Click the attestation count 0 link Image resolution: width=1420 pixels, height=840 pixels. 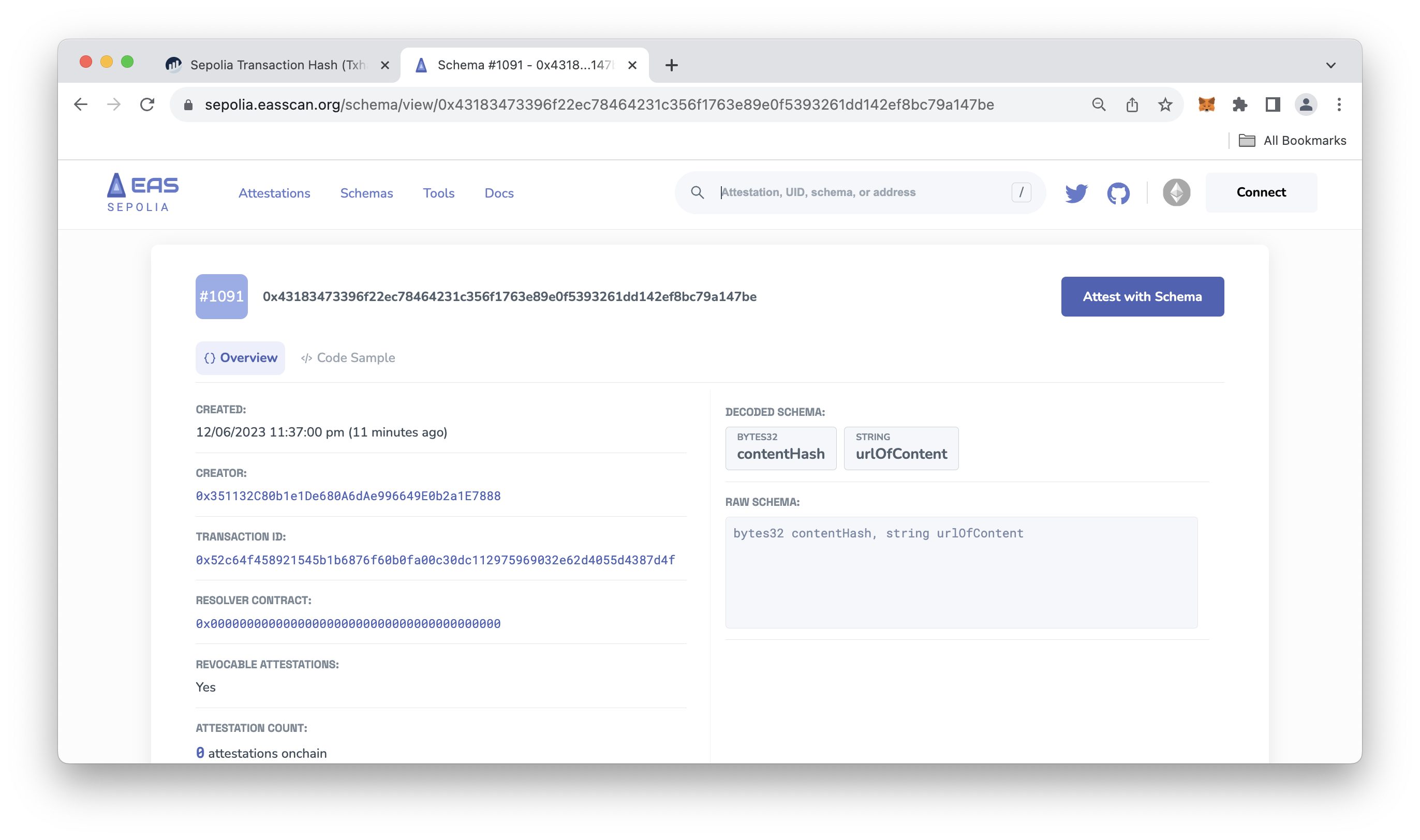(x=200, y=753)
